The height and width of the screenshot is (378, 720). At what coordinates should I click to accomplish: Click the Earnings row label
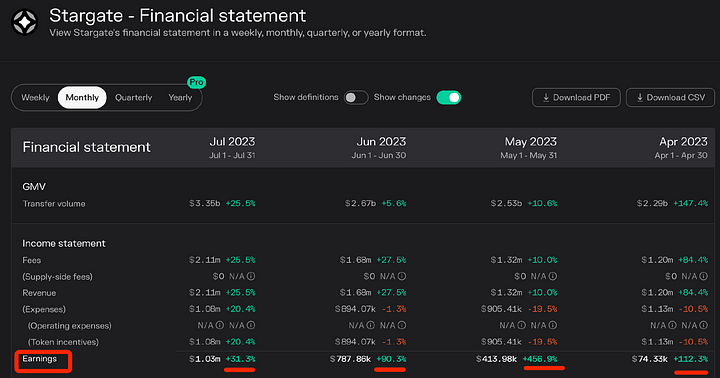pyautogui.click(x=39, y=359)
